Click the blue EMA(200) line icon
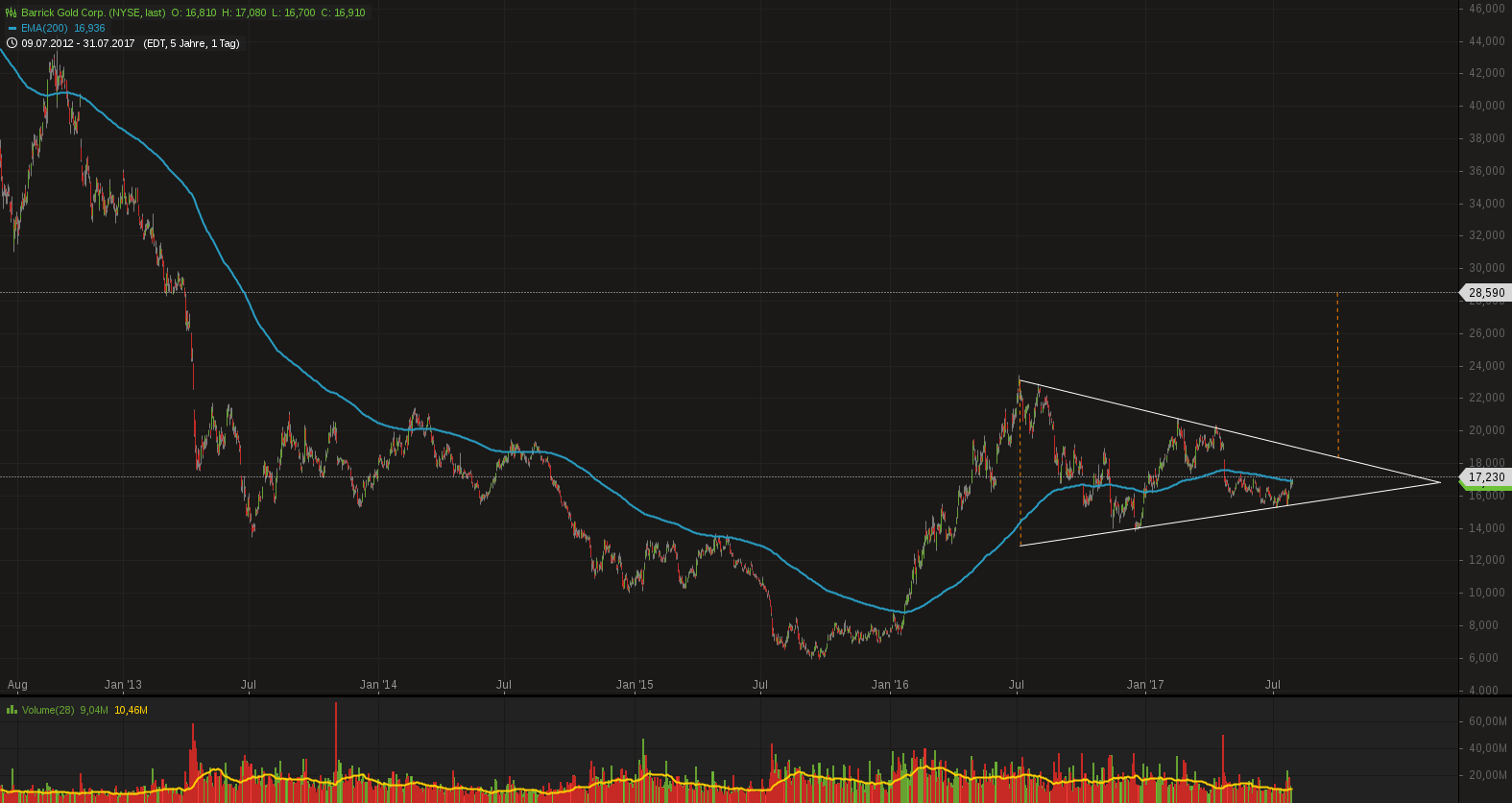The image size is (1512, 803). [x=12, y=28]
